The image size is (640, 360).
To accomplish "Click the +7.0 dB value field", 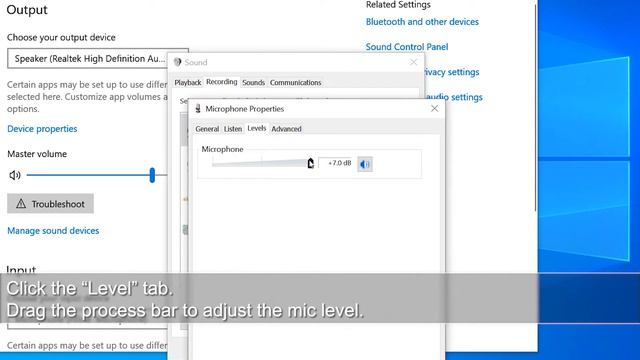I will (x=335, y=163).
